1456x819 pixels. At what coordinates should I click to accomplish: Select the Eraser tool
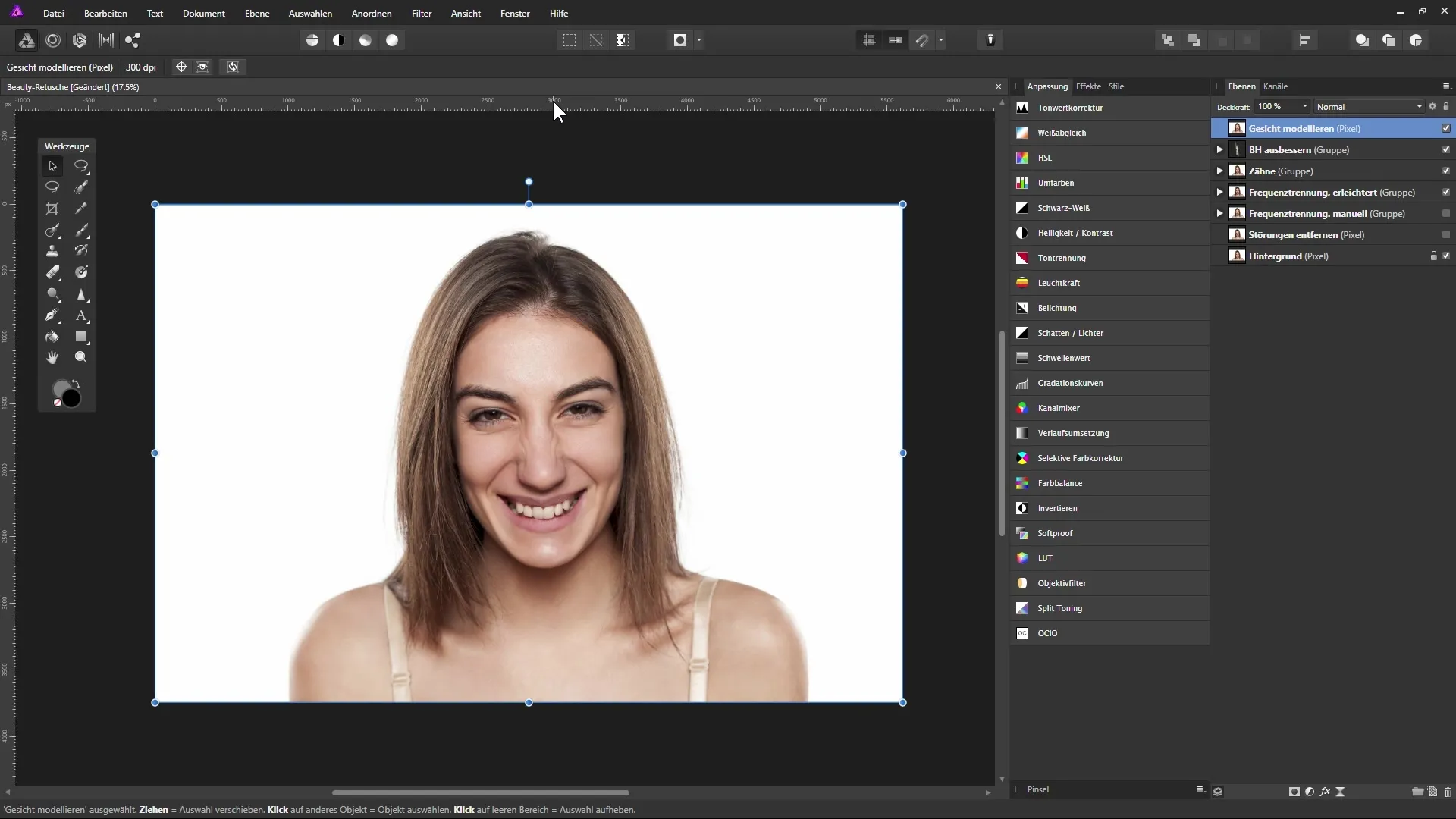52,272
